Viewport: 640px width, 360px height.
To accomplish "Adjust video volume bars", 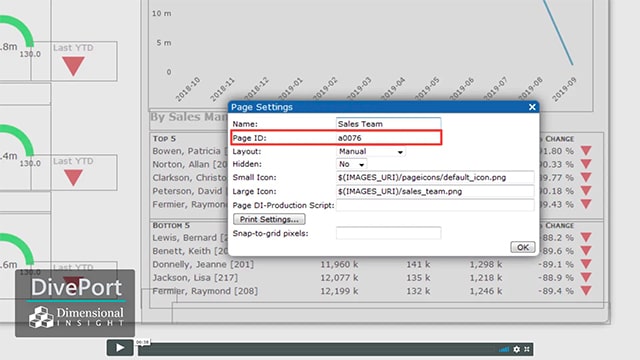I will pos(504,349).
